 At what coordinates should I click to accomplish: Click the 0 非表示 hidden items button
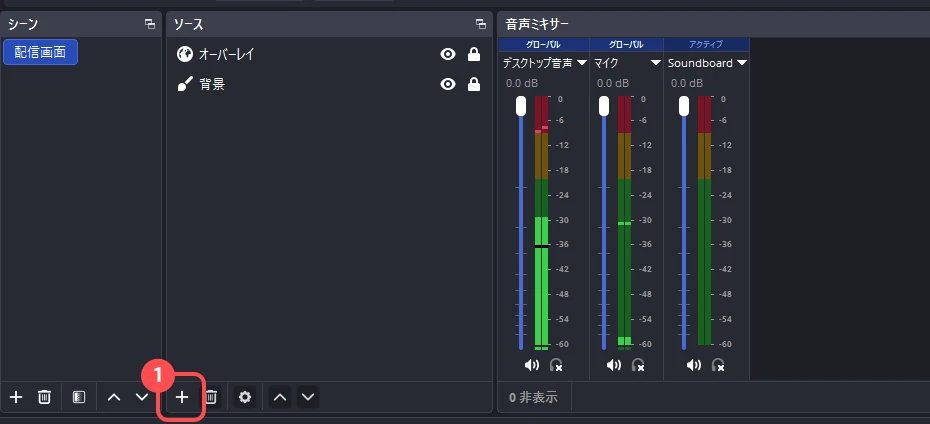click(x=533, y=397)
